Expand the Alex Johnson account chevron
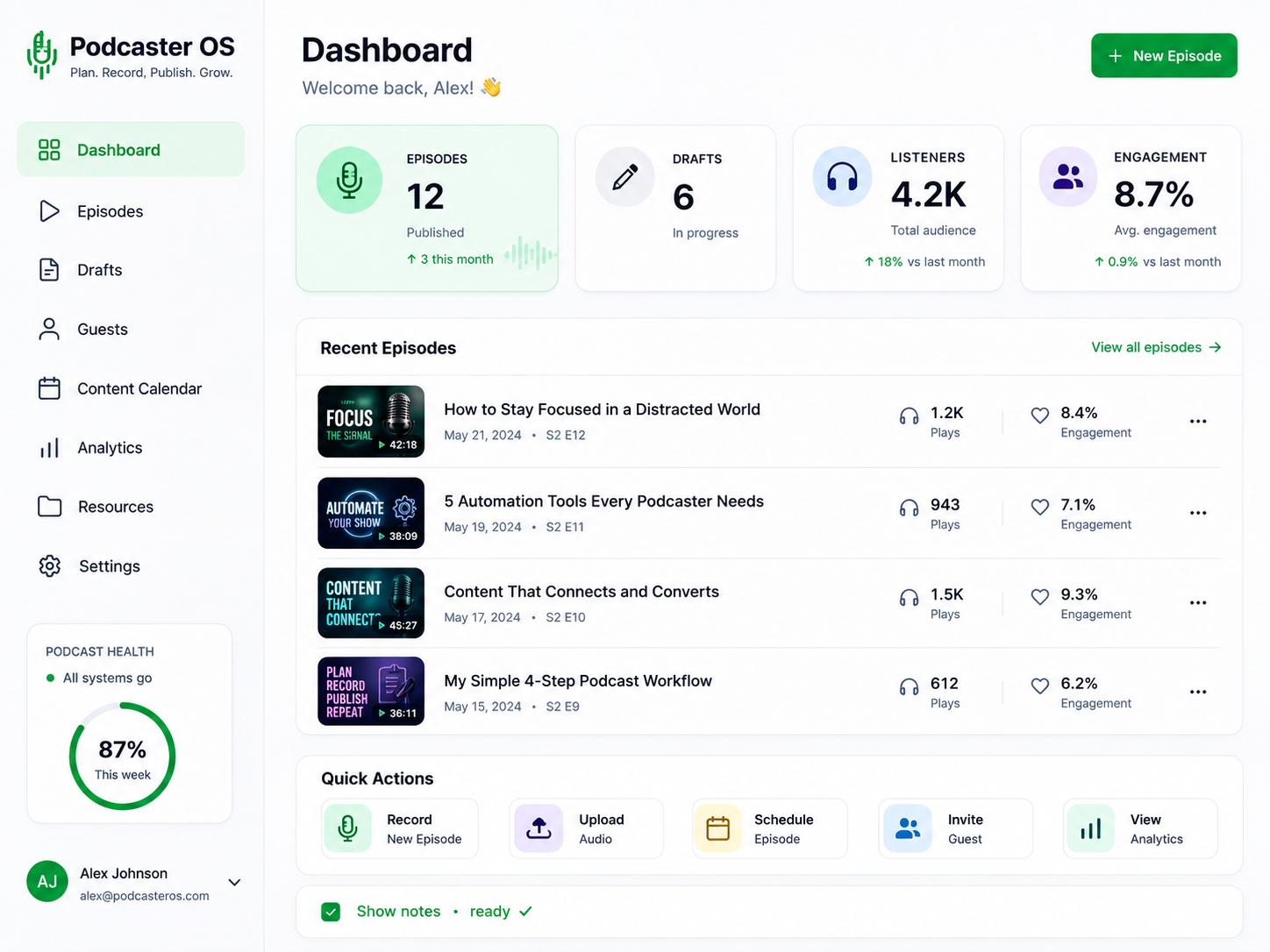The width and height of the screenshot is (1270, 952). pos(234,882)
